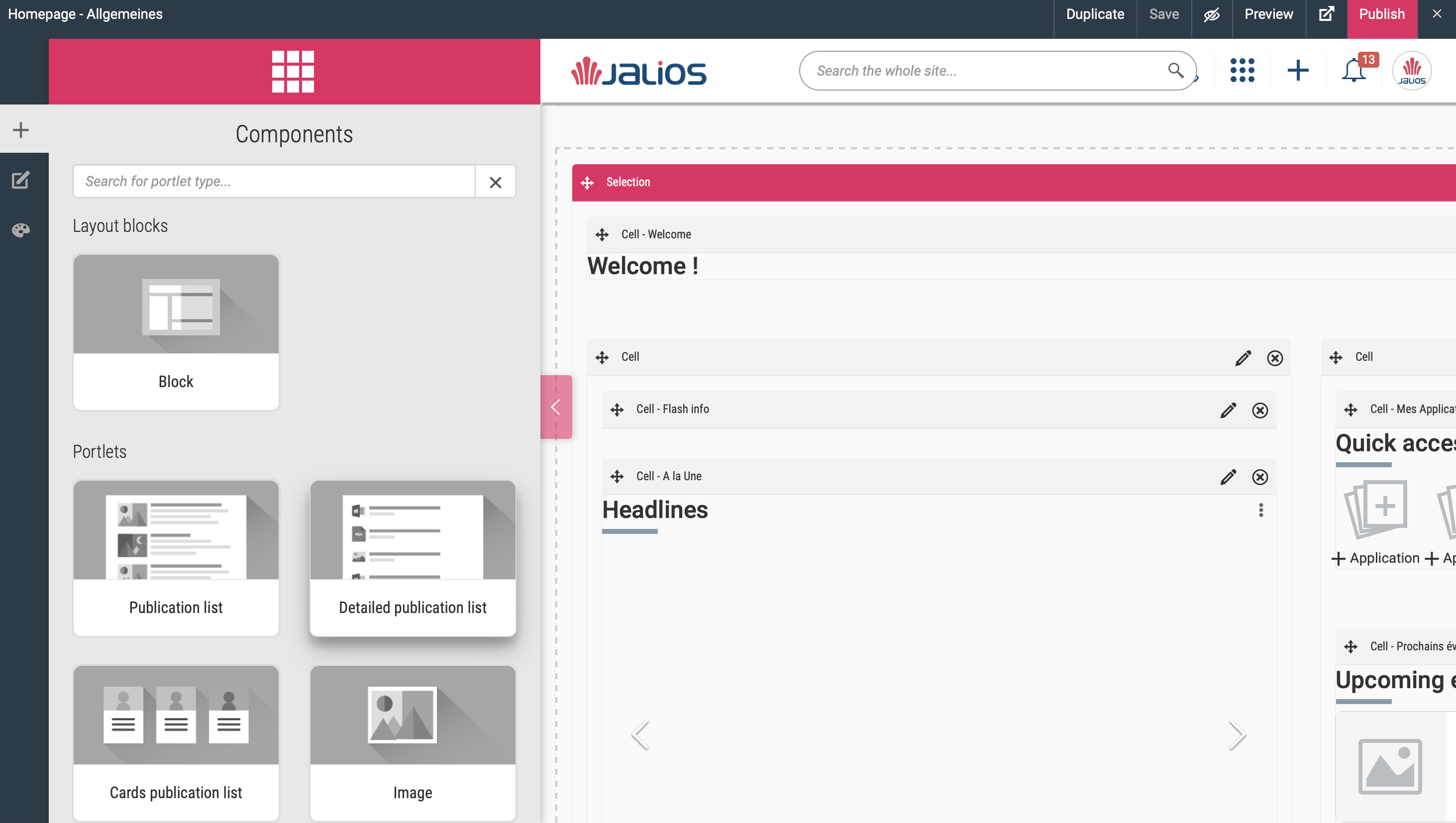Click the move handle of Cell - Welcome
This screenshot has height=823, width=1456.
[602, 234]
